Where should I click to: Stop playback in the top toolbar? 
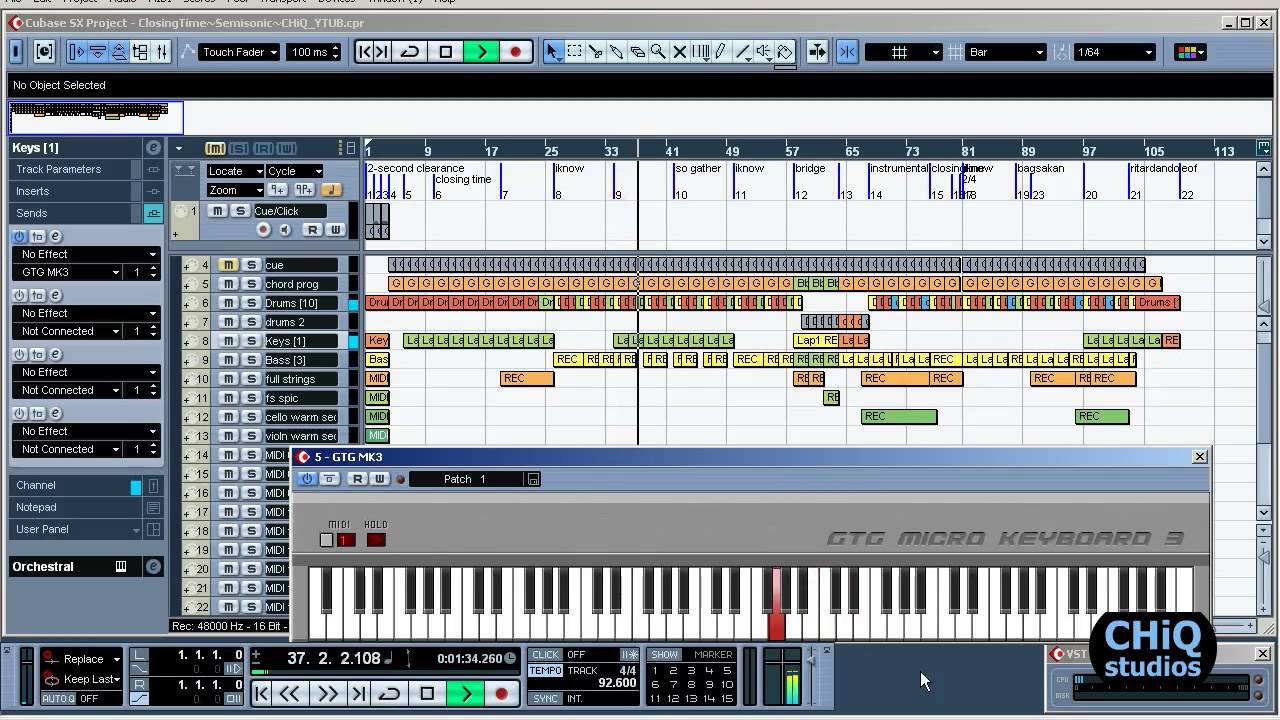pos(446,52)
